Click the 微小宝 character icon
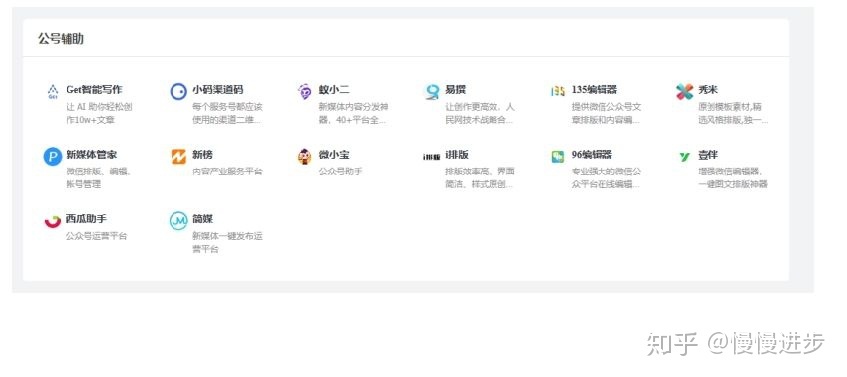Screen dimensions: 847x377 click(x=305, y=157)
